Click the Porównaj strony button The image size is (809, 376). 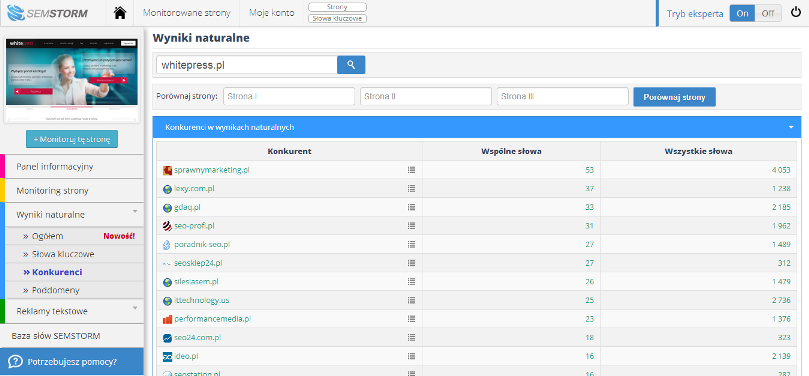(674, 97)
